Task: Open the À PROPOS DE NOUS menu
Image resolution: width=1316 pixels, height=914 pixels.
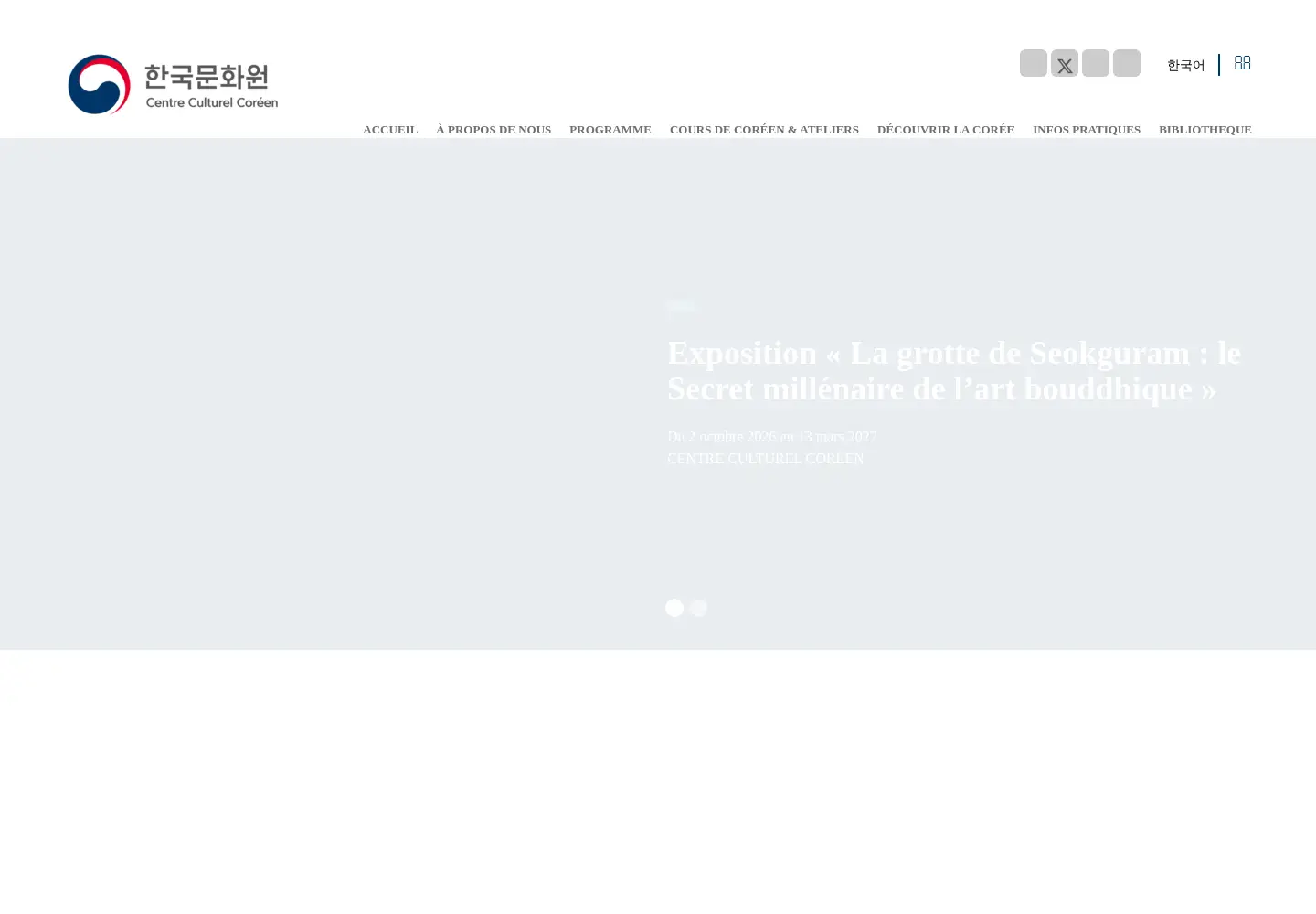Action: (493, 130)
